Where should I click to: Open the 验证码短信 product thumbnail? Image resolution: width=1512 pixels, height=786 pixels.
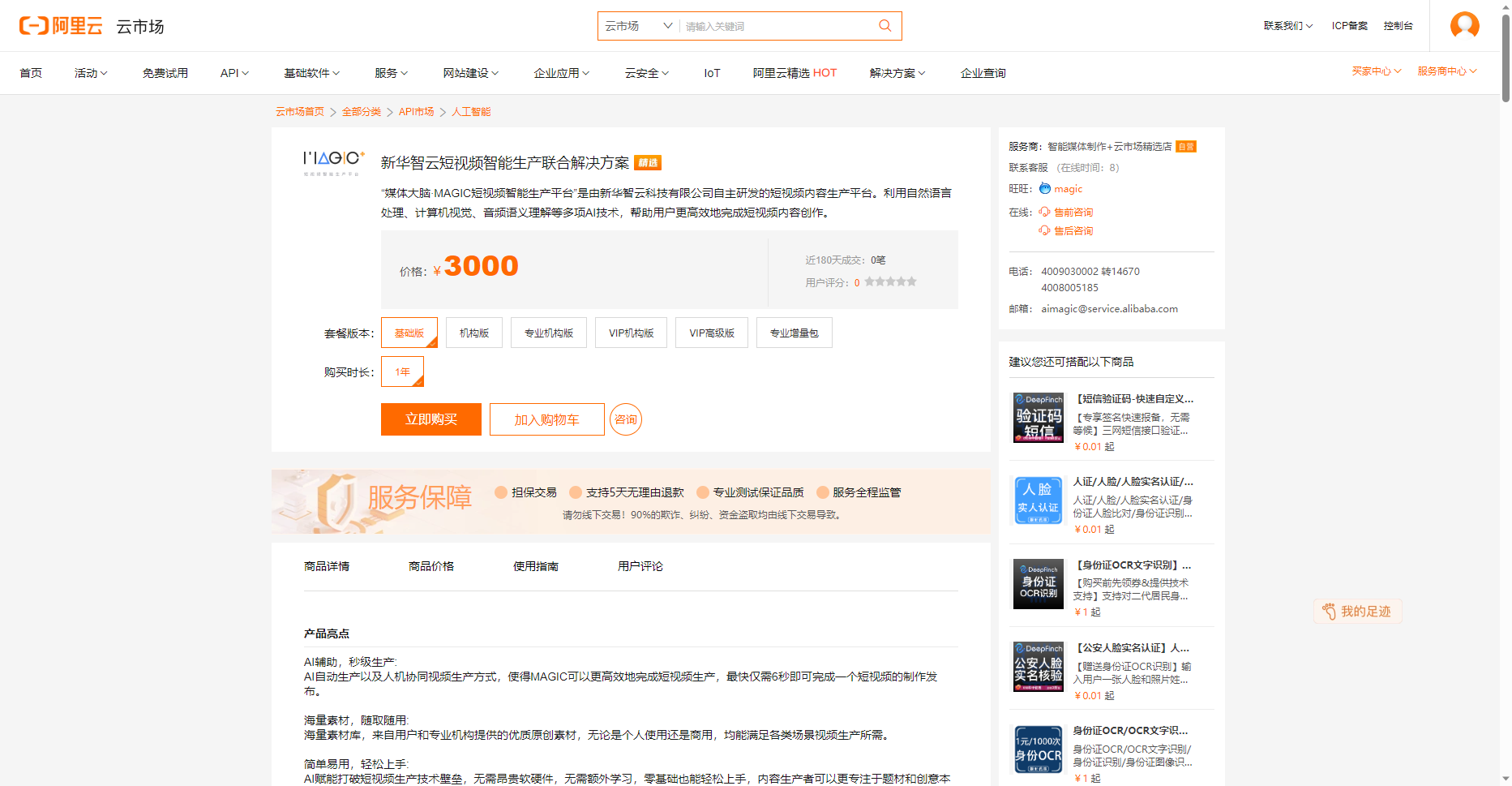[x=1039, y=418]
